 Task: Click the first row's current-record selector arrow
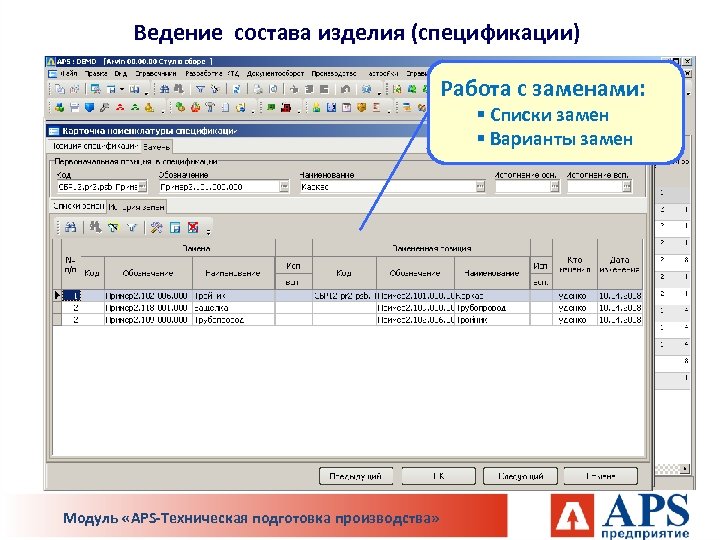57,296
